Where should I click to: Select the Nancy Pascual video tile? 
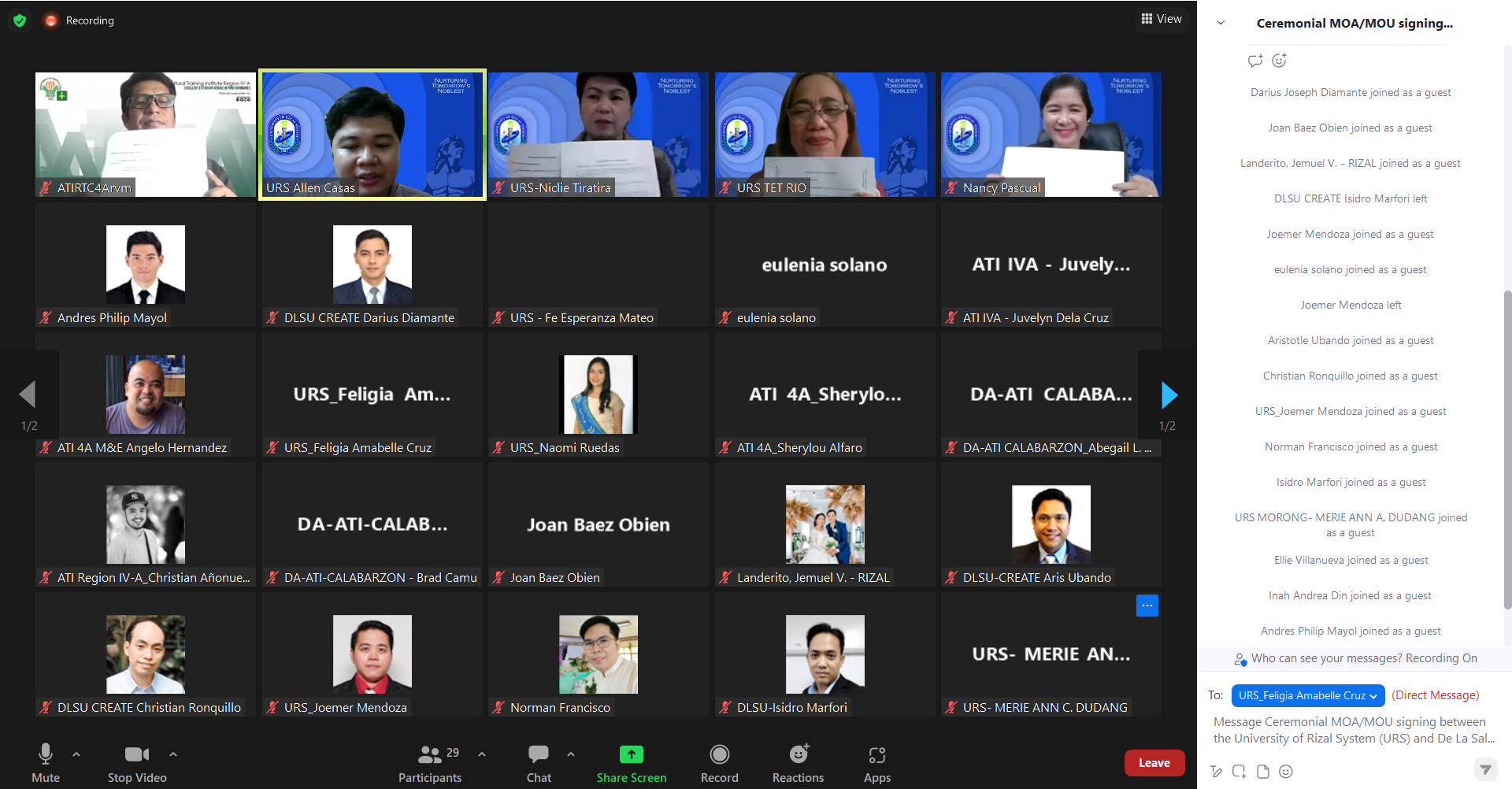pyautogui.click(x=1051, y=135)
